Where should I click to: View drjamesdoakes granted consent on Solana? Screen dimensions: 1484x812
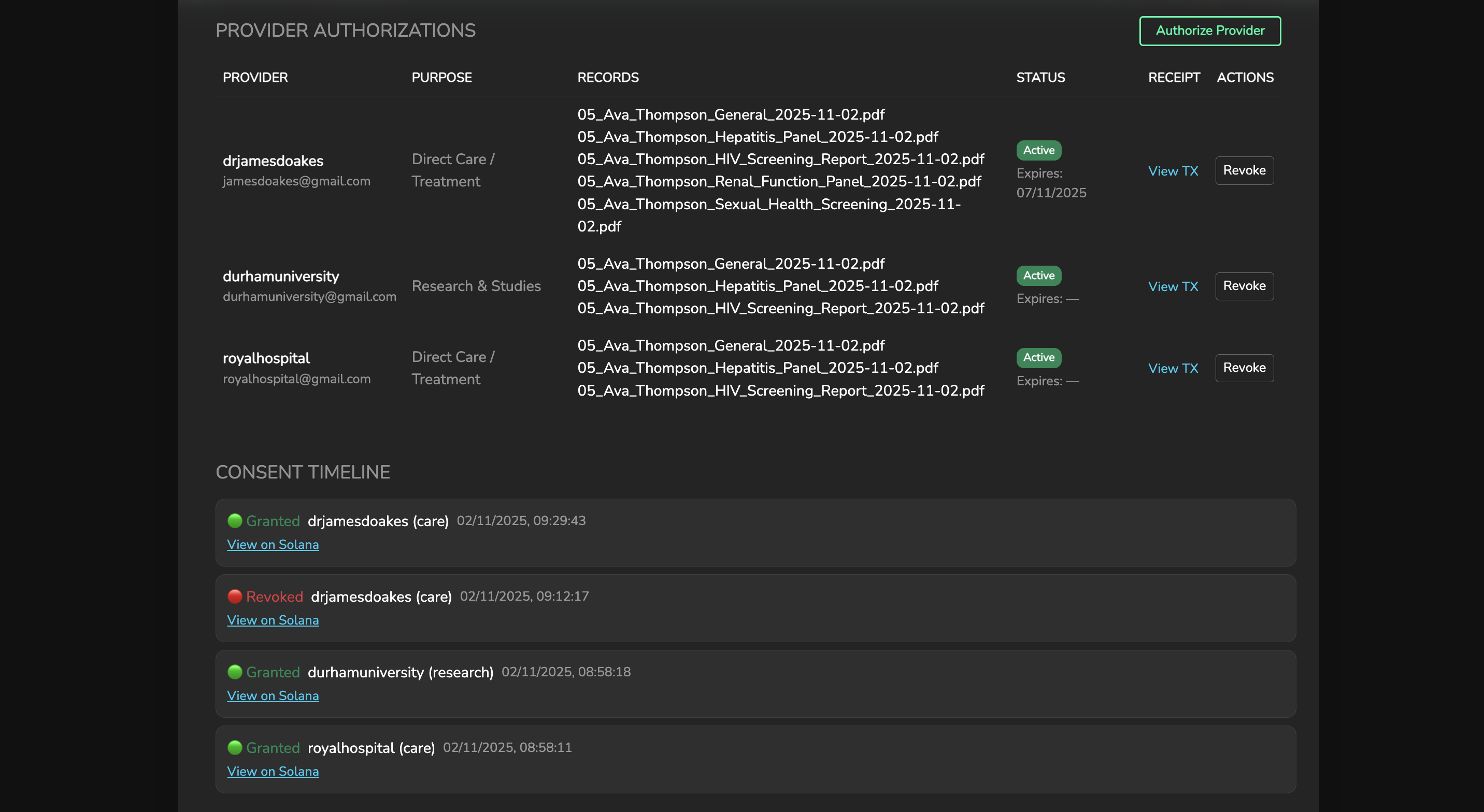(x=273, y=545)
